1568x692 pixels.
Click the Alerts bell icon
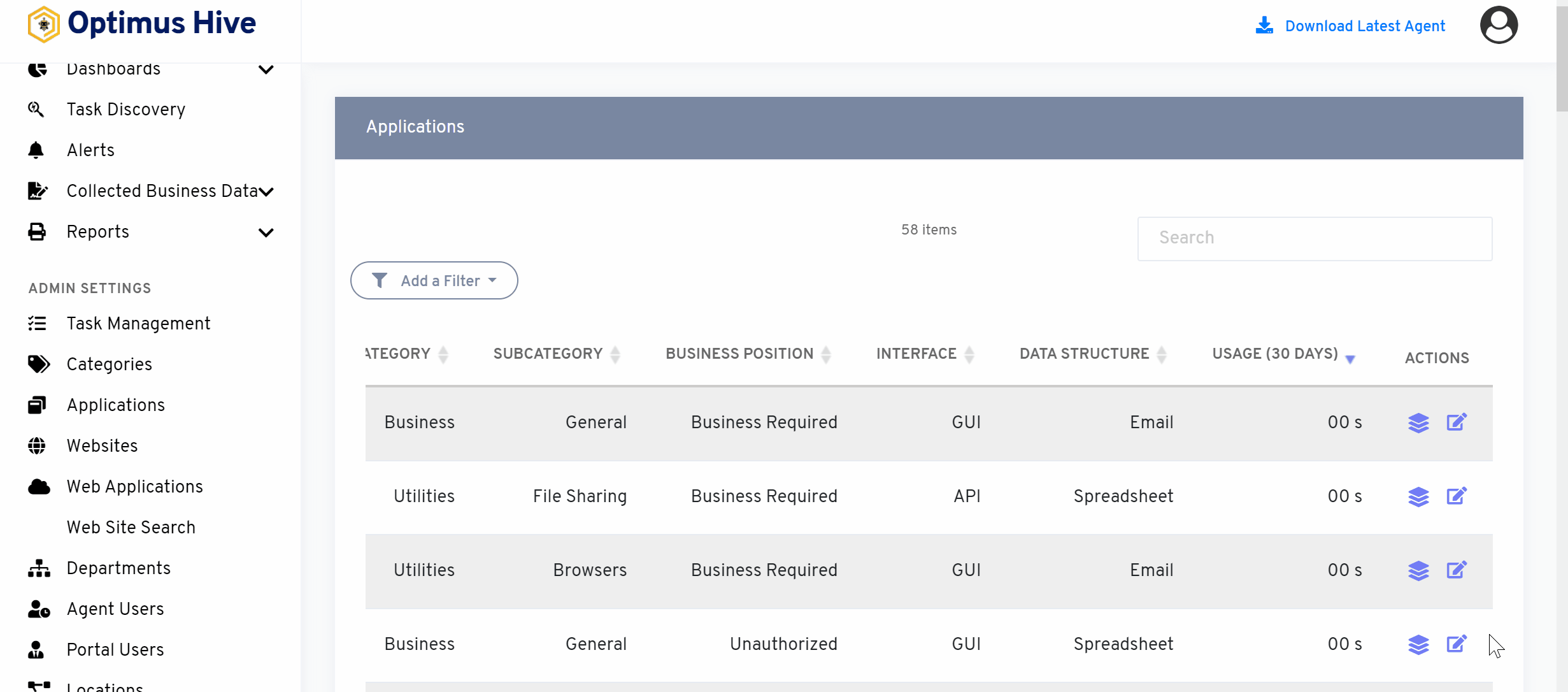36,150
